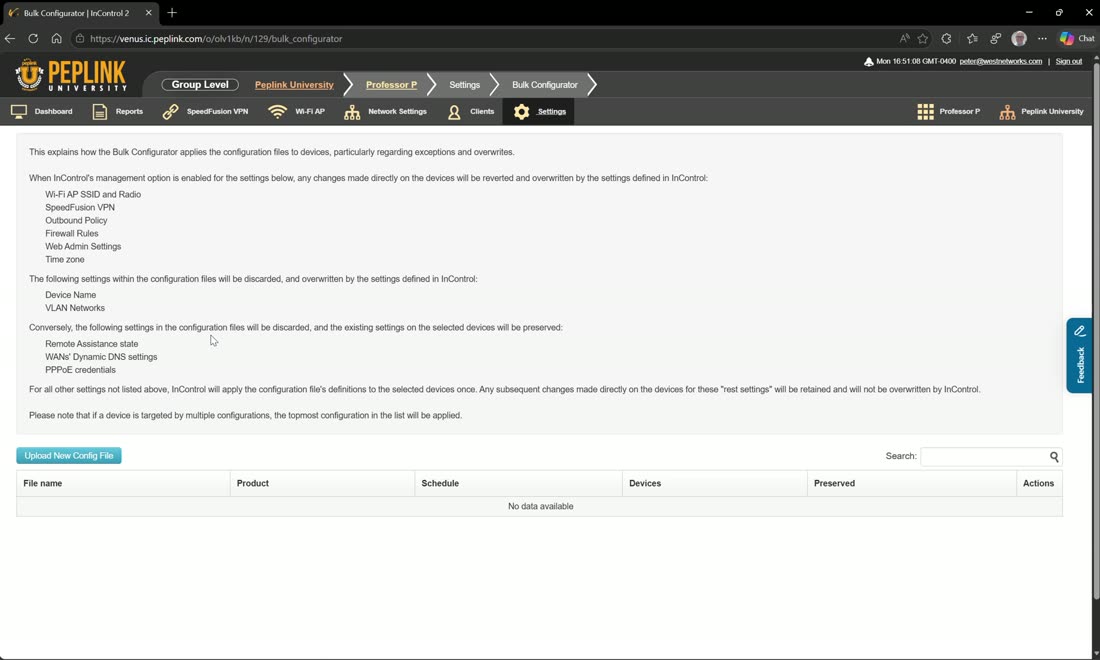Click the page vertical scrollbar

point(1096,330)
